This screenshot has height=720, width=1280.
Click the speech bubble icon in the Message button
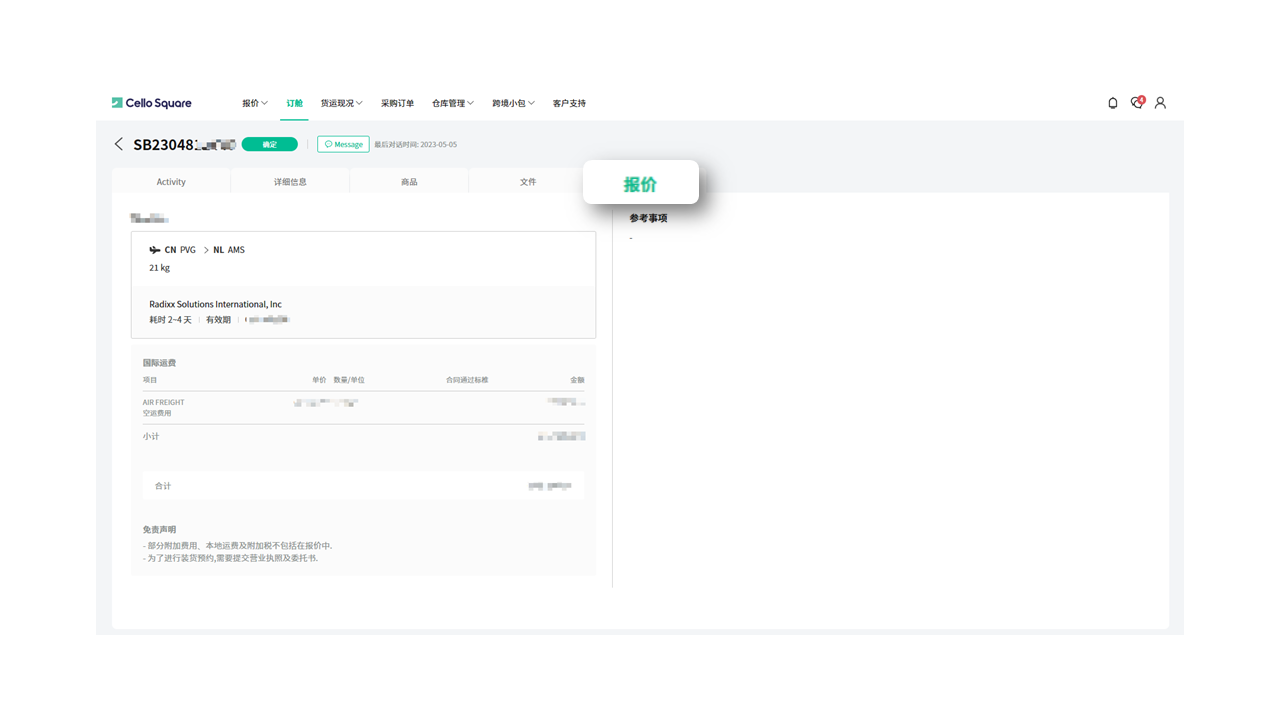328,145
